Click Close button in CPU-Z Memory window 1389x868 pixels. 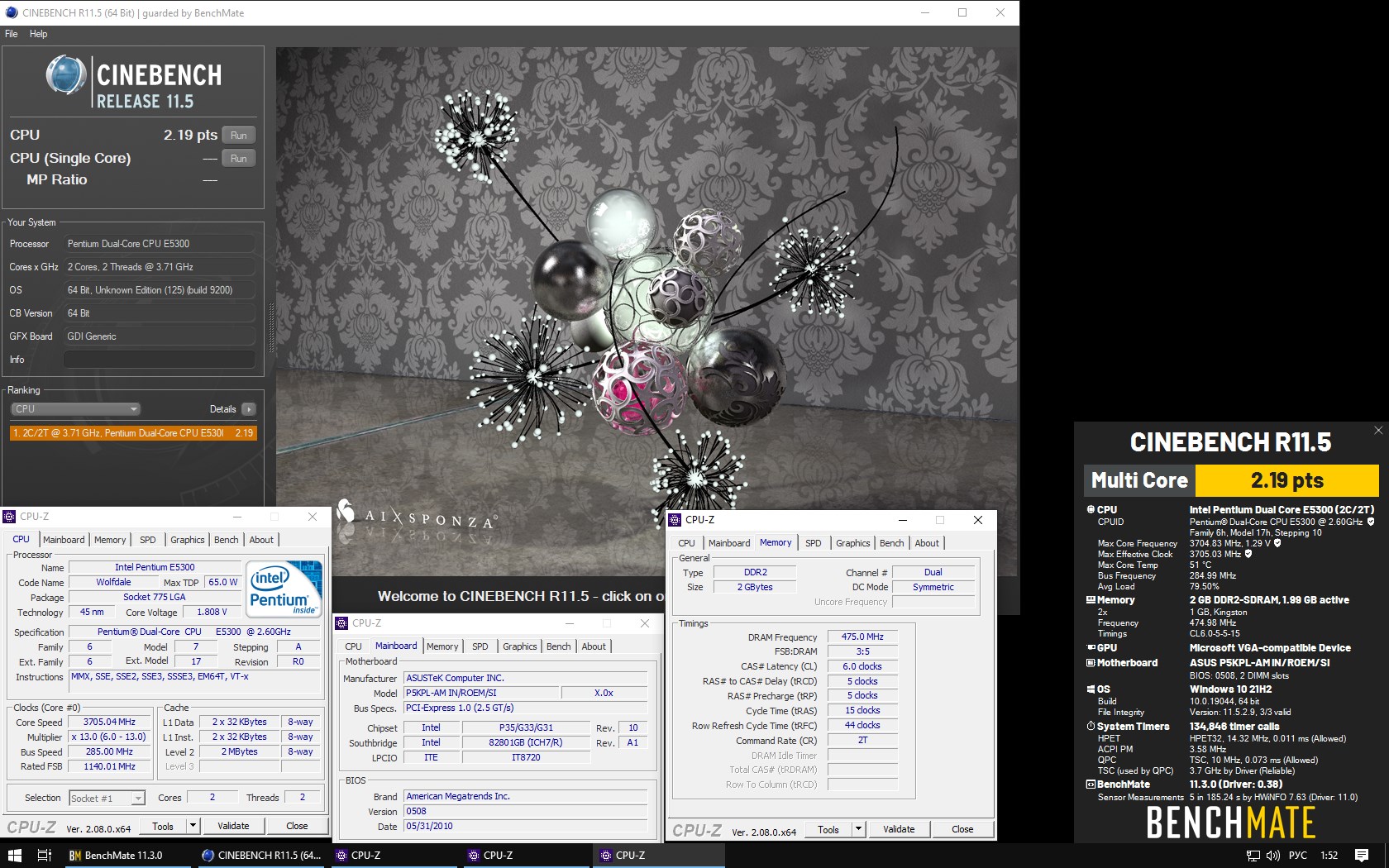pyautogui.click(x=962, y=829)
